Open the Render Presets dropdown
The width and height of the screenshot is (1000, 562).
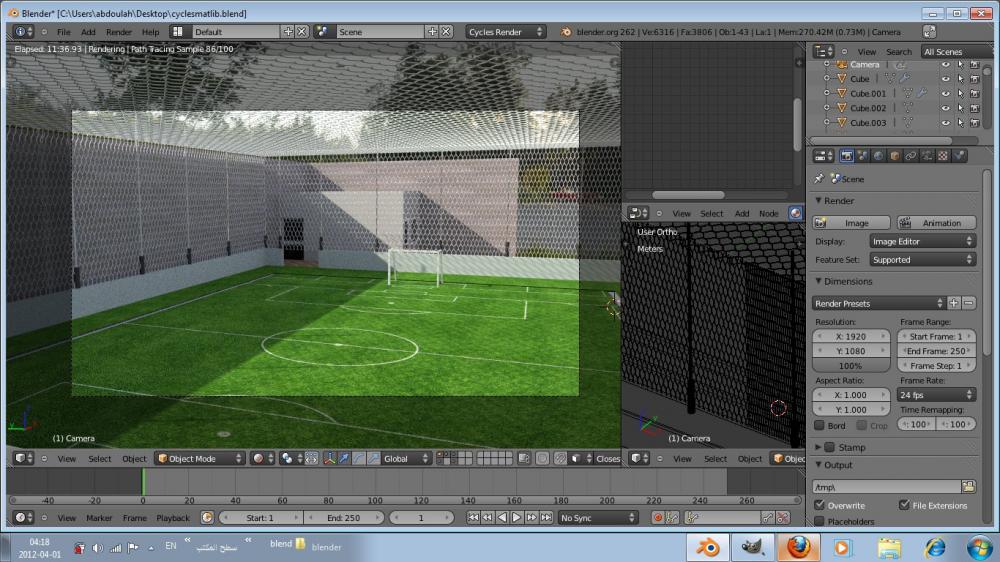(x=879, y=303)
